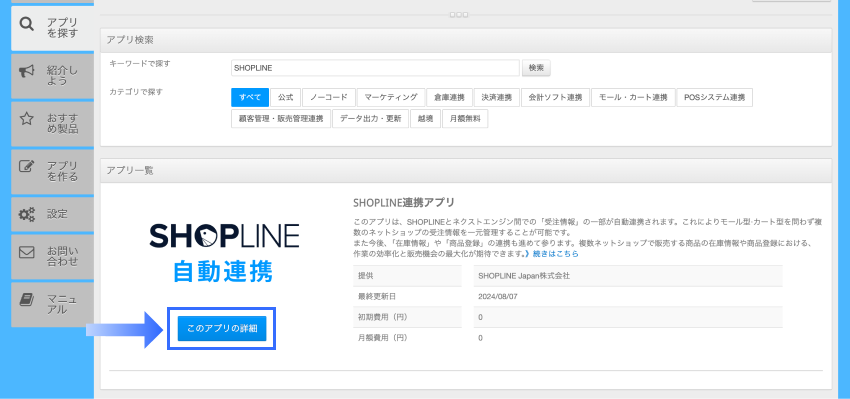Open the アプリを作る sidebar label
850x399 pixels.
pyautogui.click(x=63, y=171)
